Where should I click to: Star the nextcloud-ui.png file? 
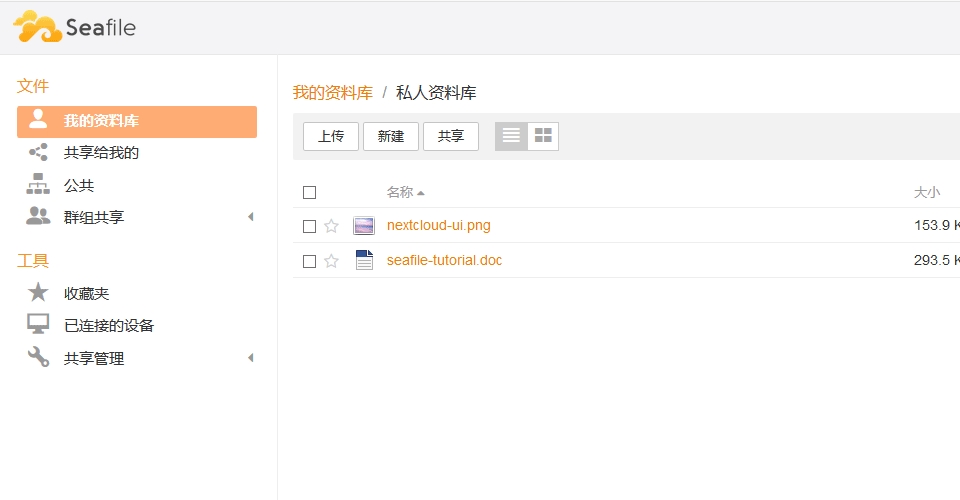pyautogui.click(x=331, y=226)
